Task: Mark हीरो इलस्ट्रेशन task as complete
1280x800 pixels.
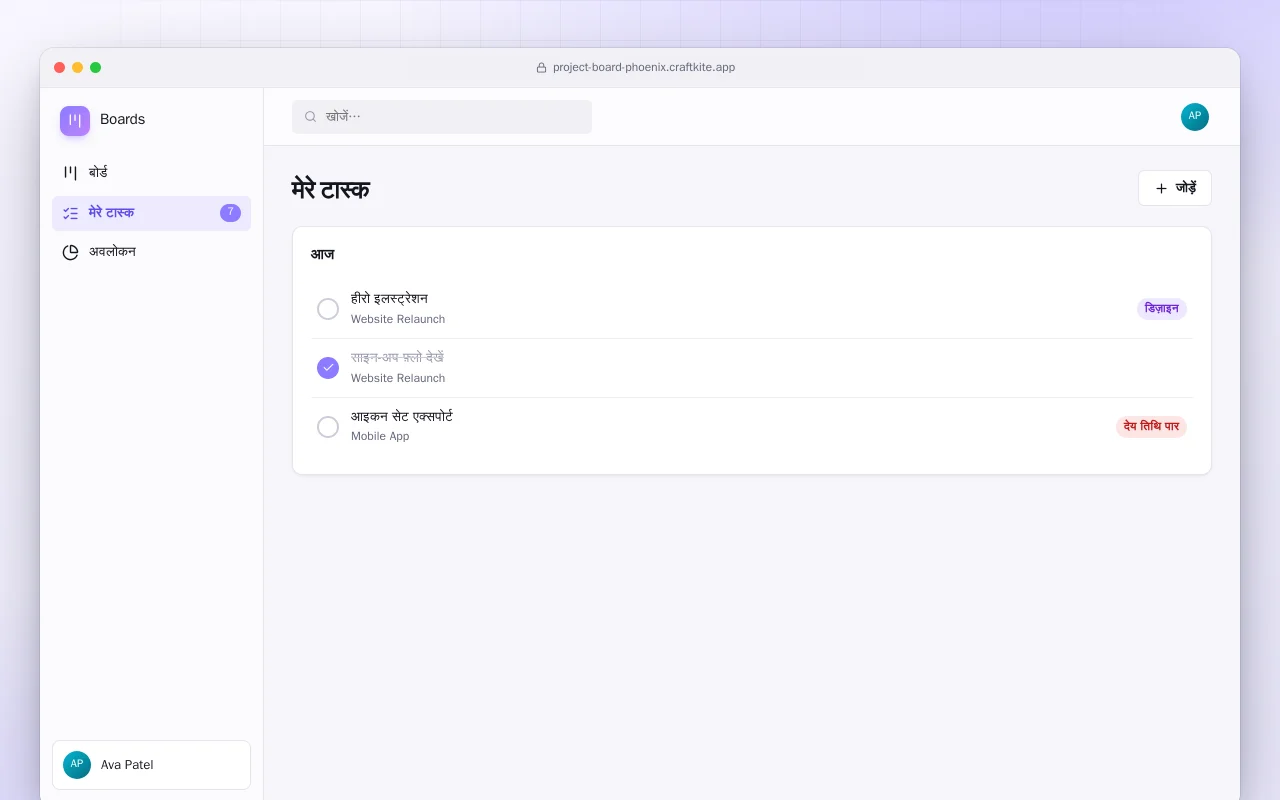Action: 328,309
